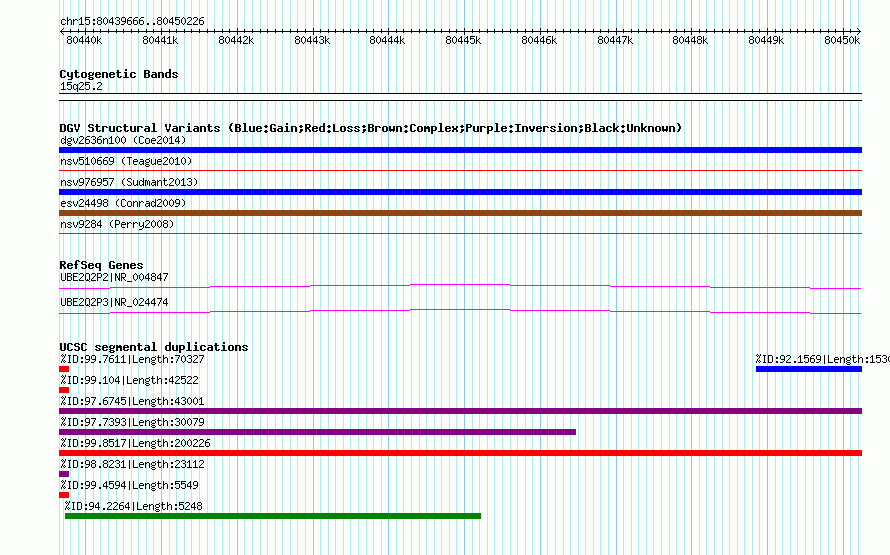Image resolution: width=890 pixels, height=555 pixels.
Task: Click the 80448k ruler tick label
Action: 690,40
